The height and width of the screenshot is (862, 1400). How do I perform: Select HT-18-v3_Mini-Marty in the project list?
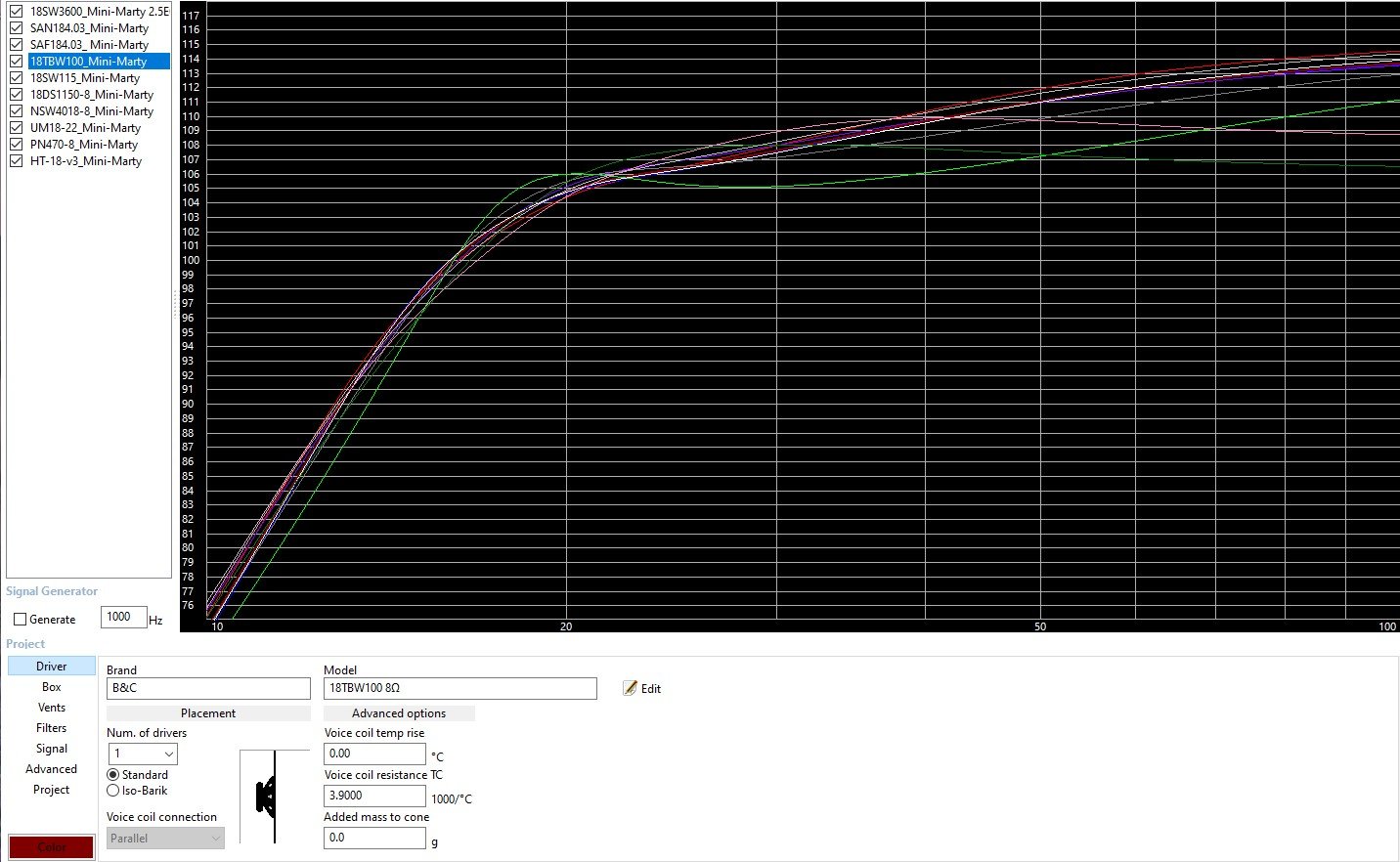(86, 161)
